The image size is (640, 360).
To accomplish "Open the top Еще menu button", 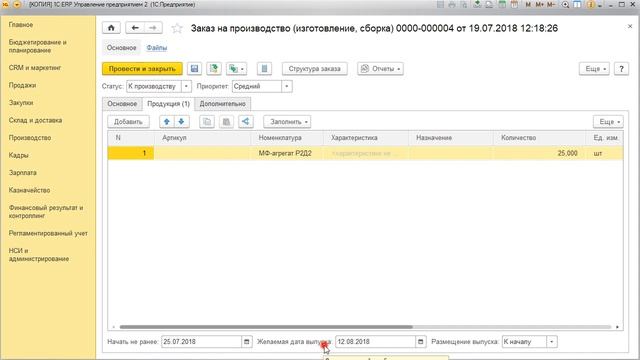I will [x=594, y=69].
